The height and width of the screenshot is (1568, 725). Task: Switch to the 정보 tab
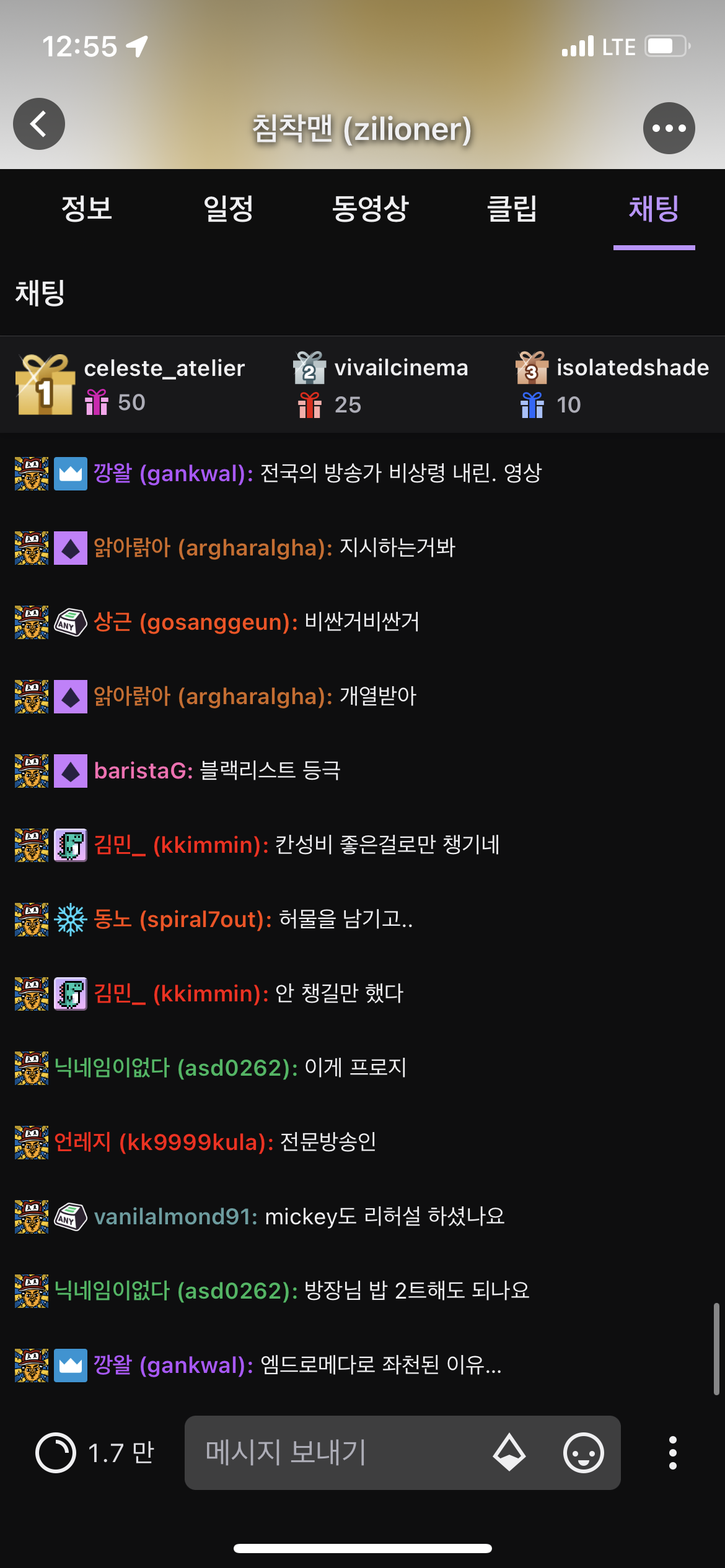pyautogui.click(x=87, y=209)
